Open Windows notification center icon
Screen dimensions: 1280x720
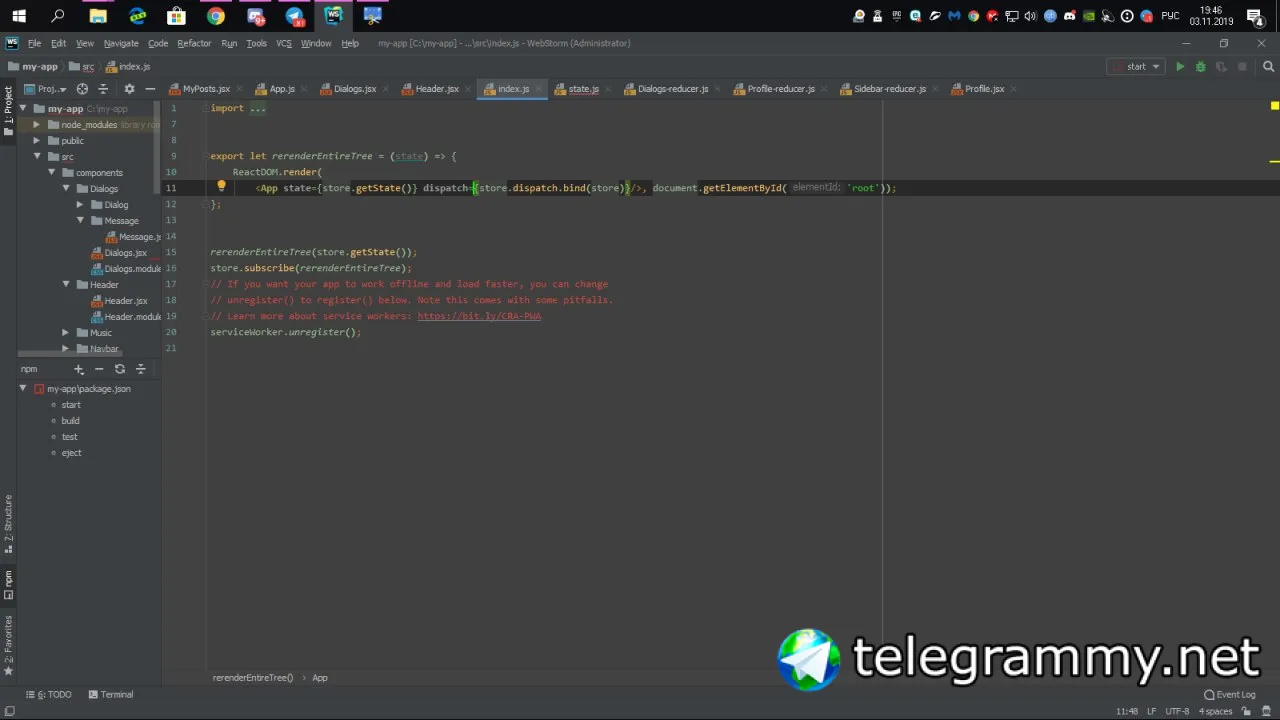point(1254,16)
